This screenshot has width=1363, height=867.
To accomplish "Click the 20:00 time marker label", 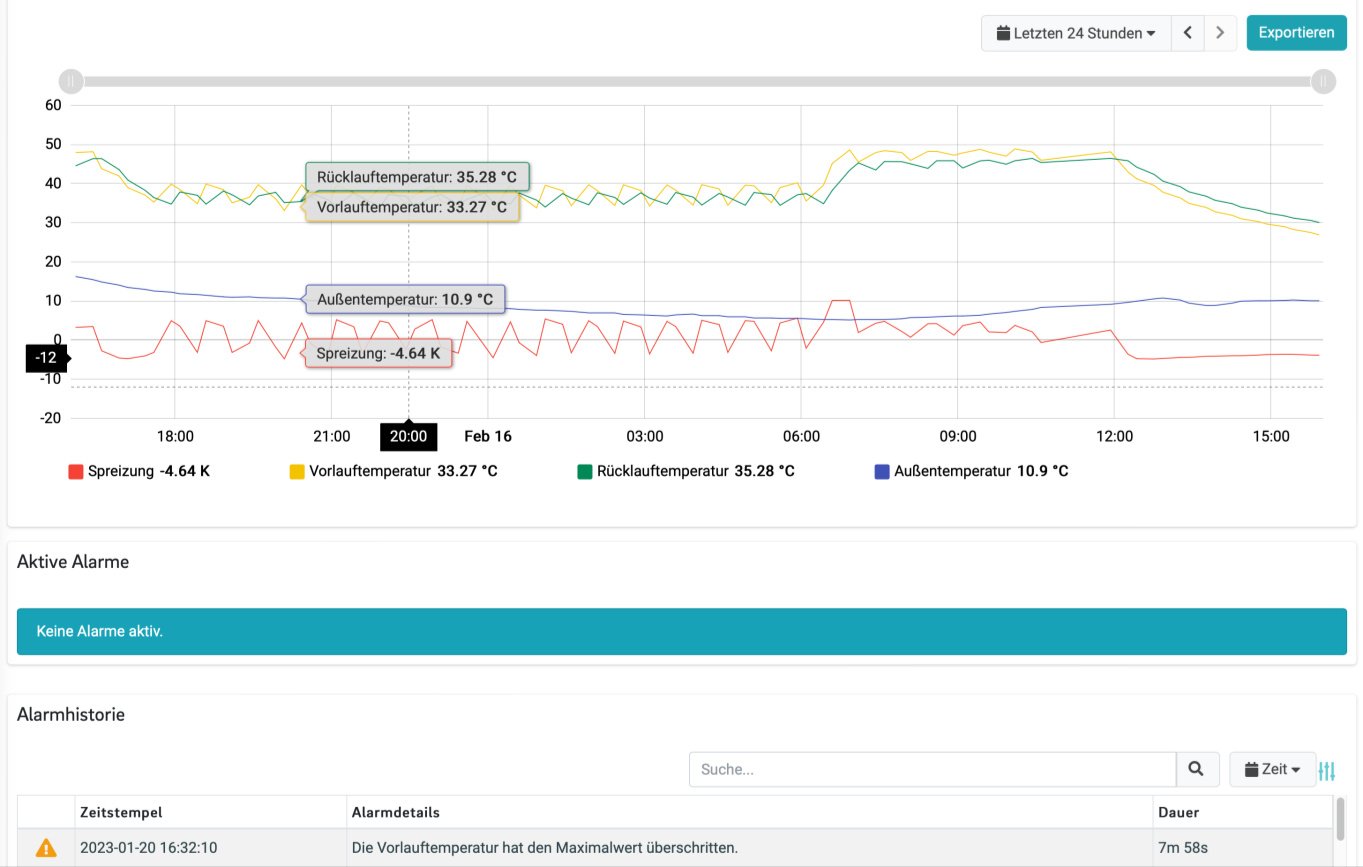I will point(408,436).
